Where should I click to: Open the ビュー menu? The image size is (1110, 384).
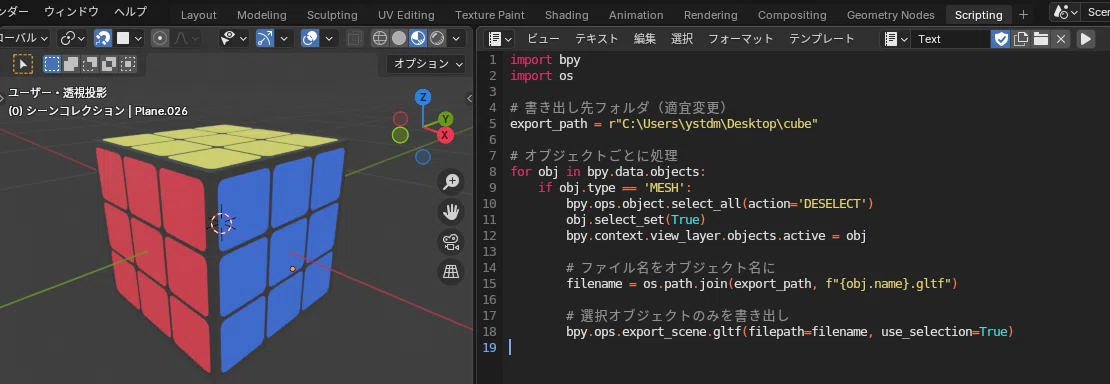[543, 38]
